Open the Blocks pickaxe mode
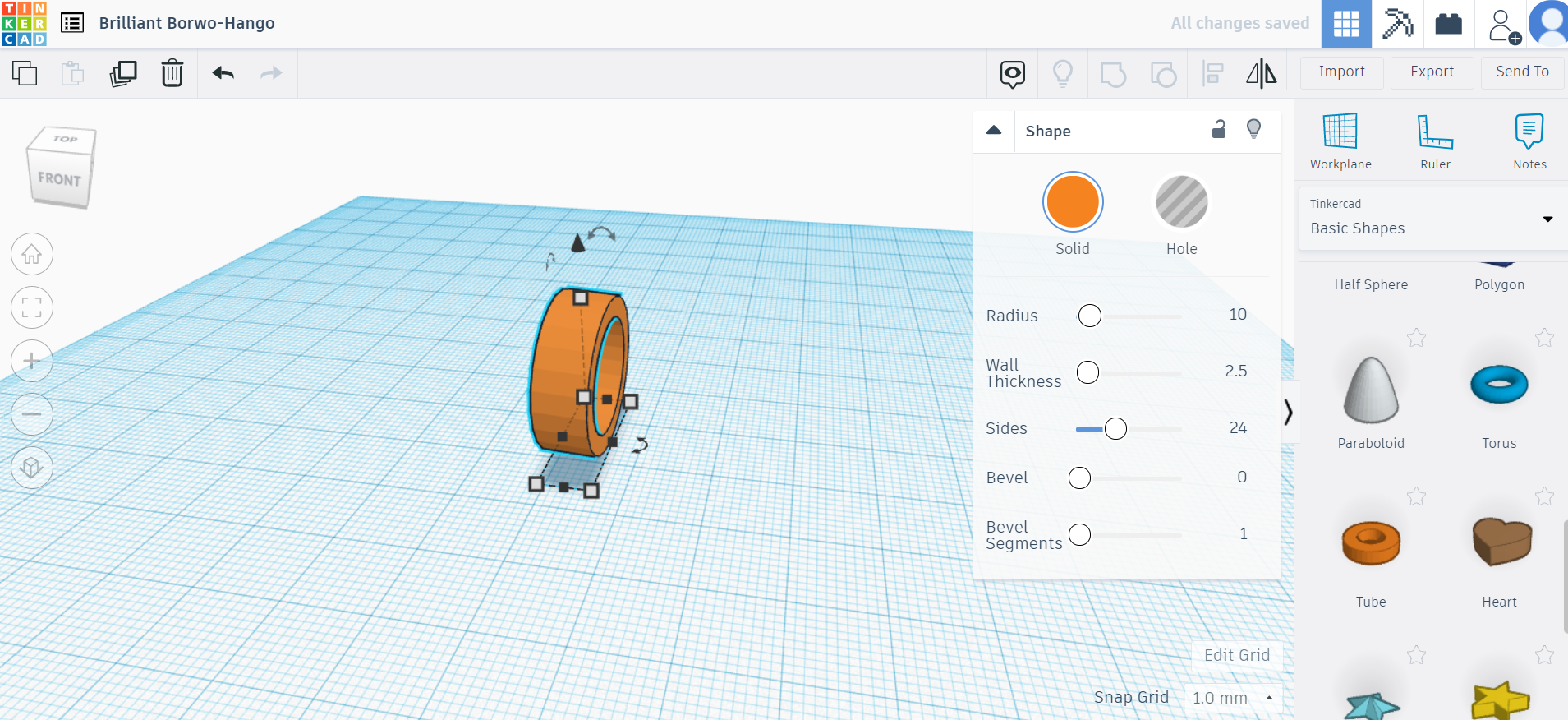This screenshot has height=720, width=1568. [1397, 24]
